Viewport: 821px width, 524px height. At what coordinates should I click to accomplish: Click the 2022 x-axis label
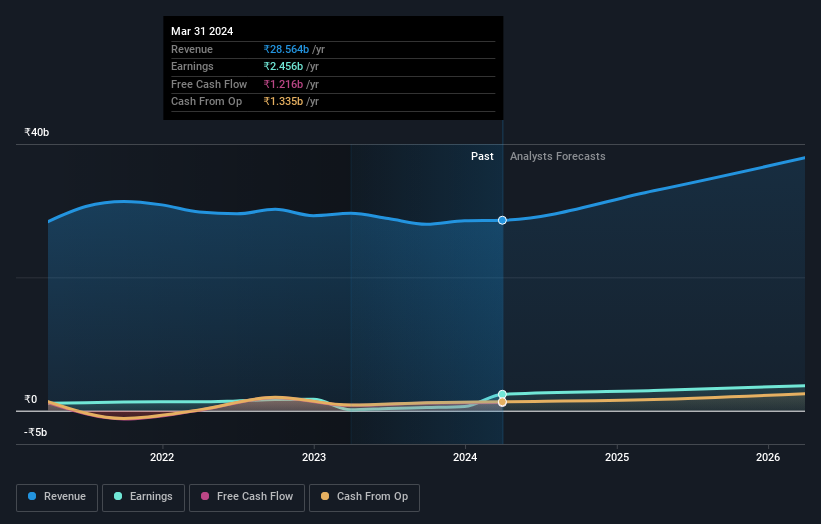[162, 457]
